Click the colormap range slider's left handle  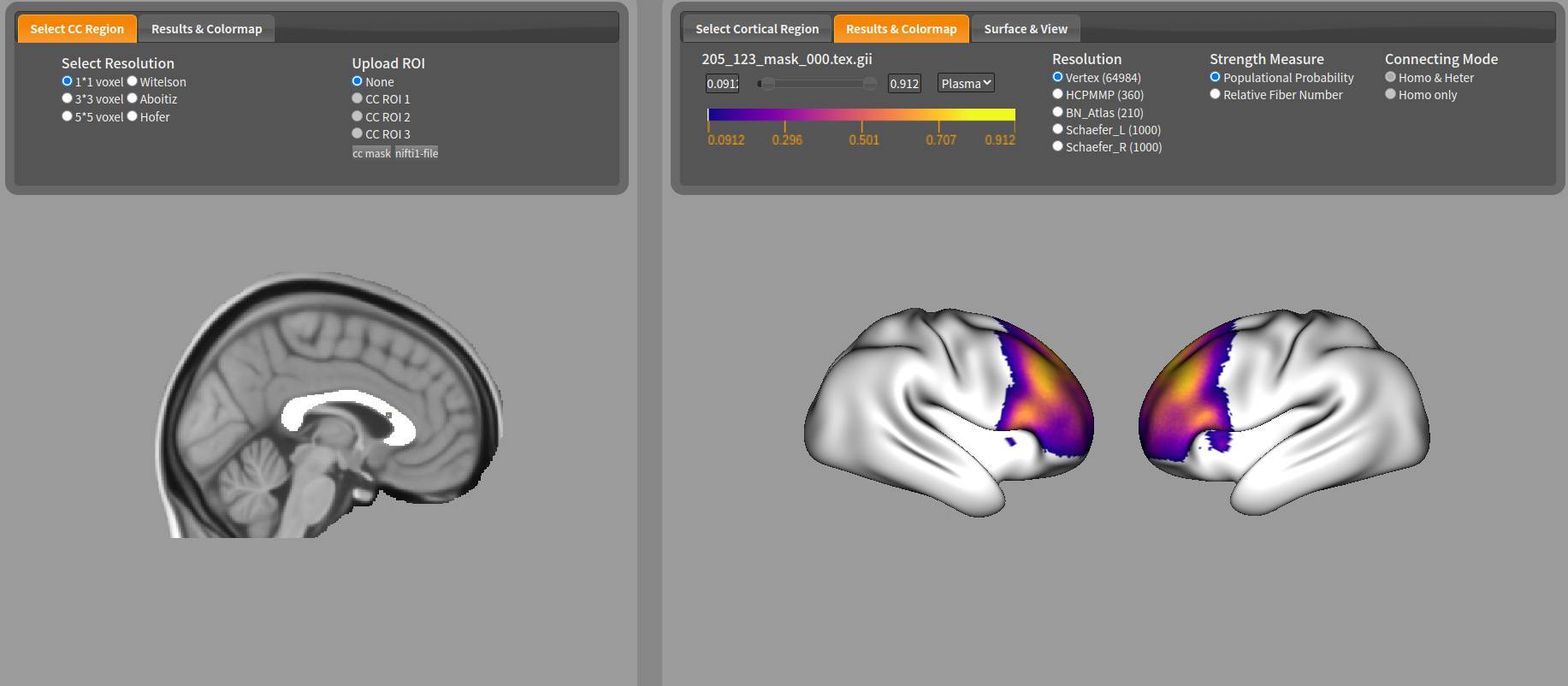pyautogui.click(x=766, y=83)
